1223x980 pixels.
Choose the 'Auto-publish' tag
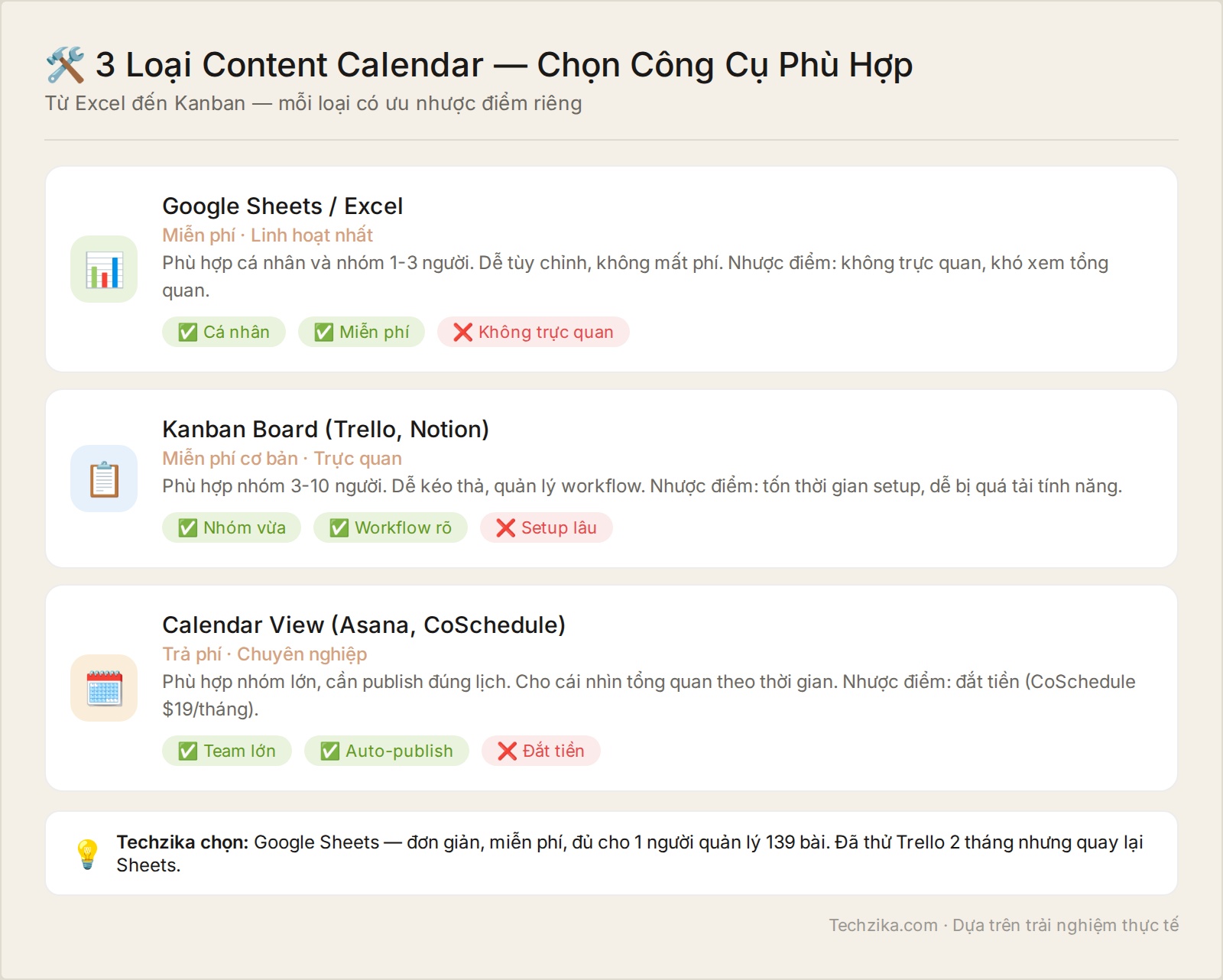387,751
